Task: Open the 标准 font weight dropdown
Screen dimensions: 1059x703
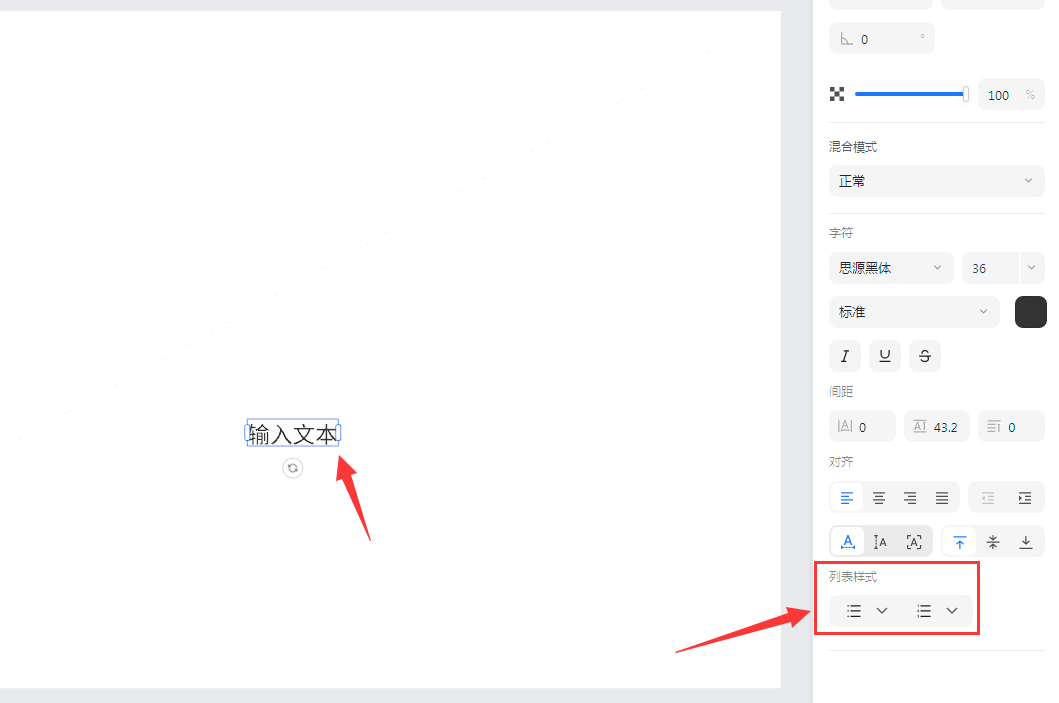Action: click(913, 312)
